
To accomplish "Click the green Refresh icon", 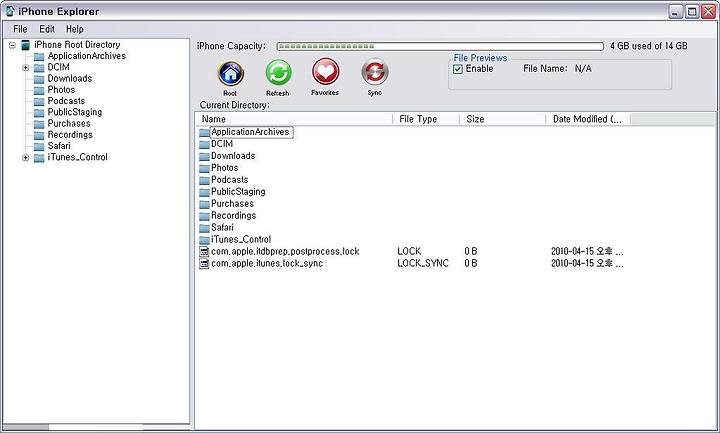I will pos(278,73).
